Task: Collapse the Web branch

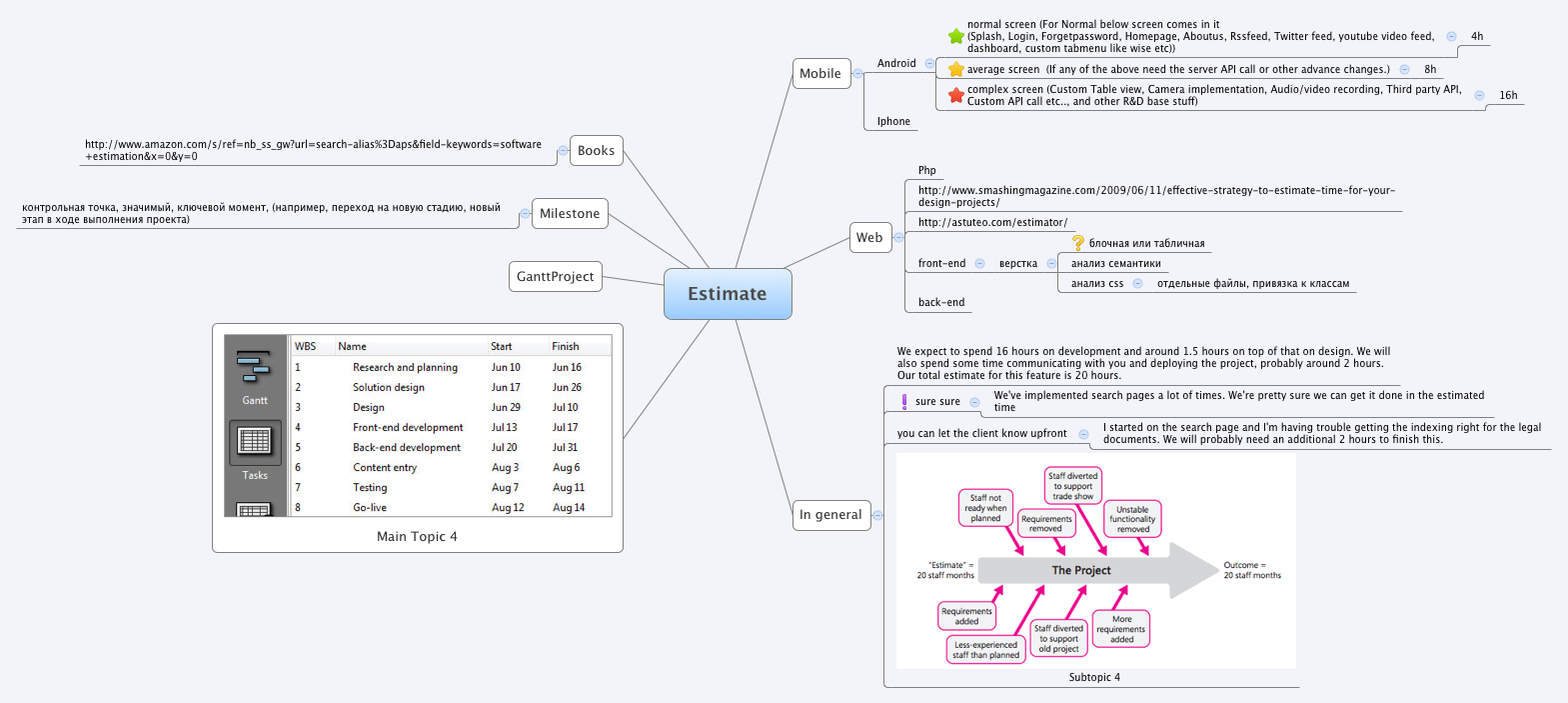Action: (898, 237)
